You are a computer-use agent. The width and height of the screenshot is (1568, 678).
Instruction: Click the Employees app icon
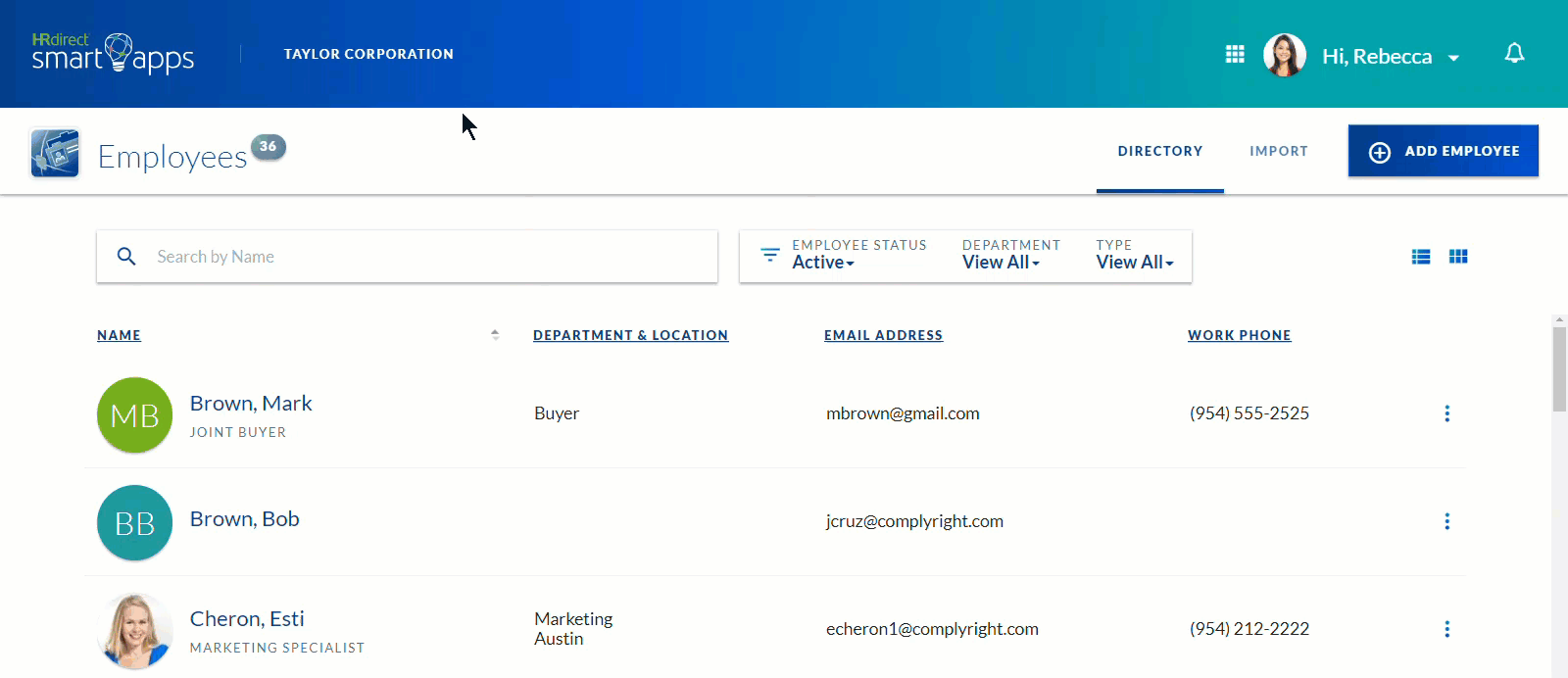tap(55, 152)
